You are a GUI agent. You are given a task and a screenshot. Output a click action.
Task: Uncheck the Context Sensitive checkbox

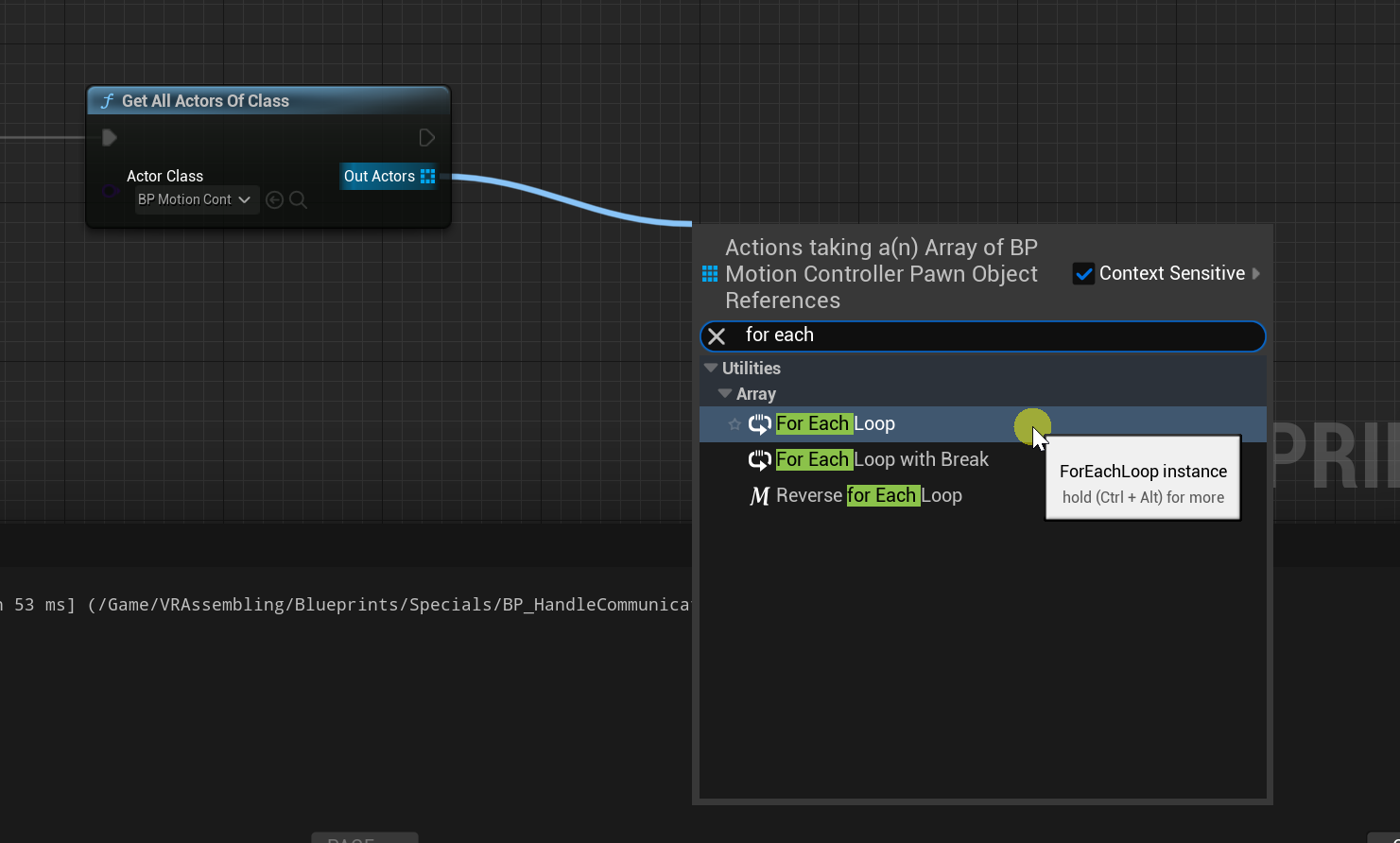point(1083,274)
